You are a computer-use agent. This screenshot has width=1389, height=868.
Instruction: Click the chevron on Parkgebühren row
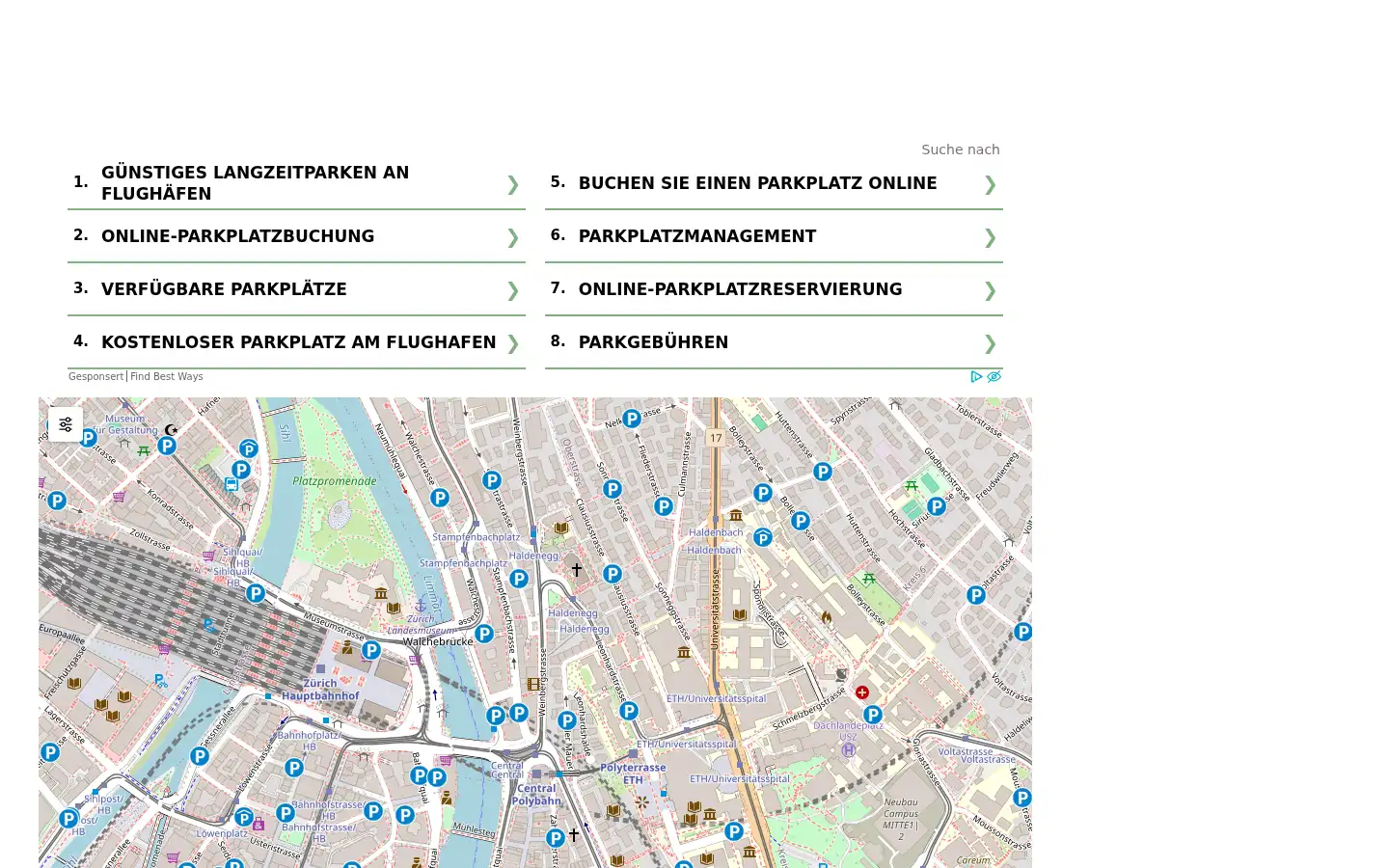pyautogui.click(x=990, y=343)
